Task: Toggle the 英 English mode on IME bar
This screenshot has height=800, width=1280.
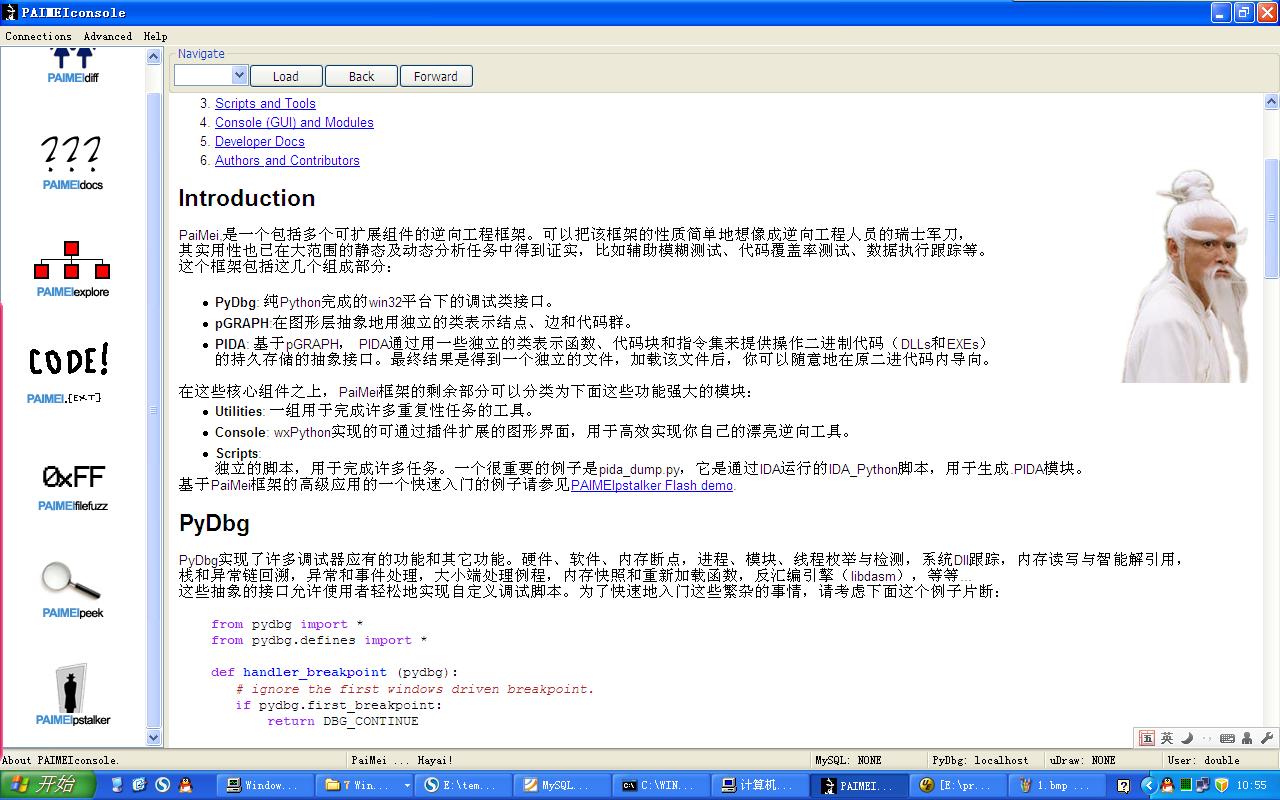Action: point(1167,739)
